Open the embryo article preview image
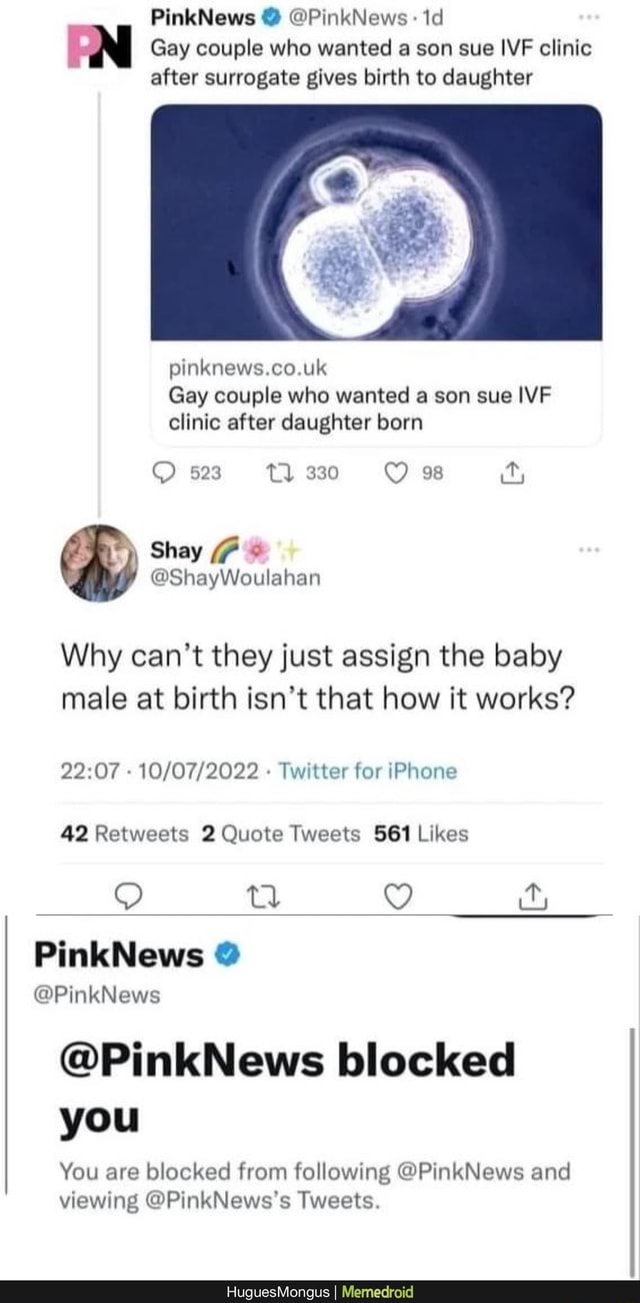640x1303 pixels. (x=376, y=222)
